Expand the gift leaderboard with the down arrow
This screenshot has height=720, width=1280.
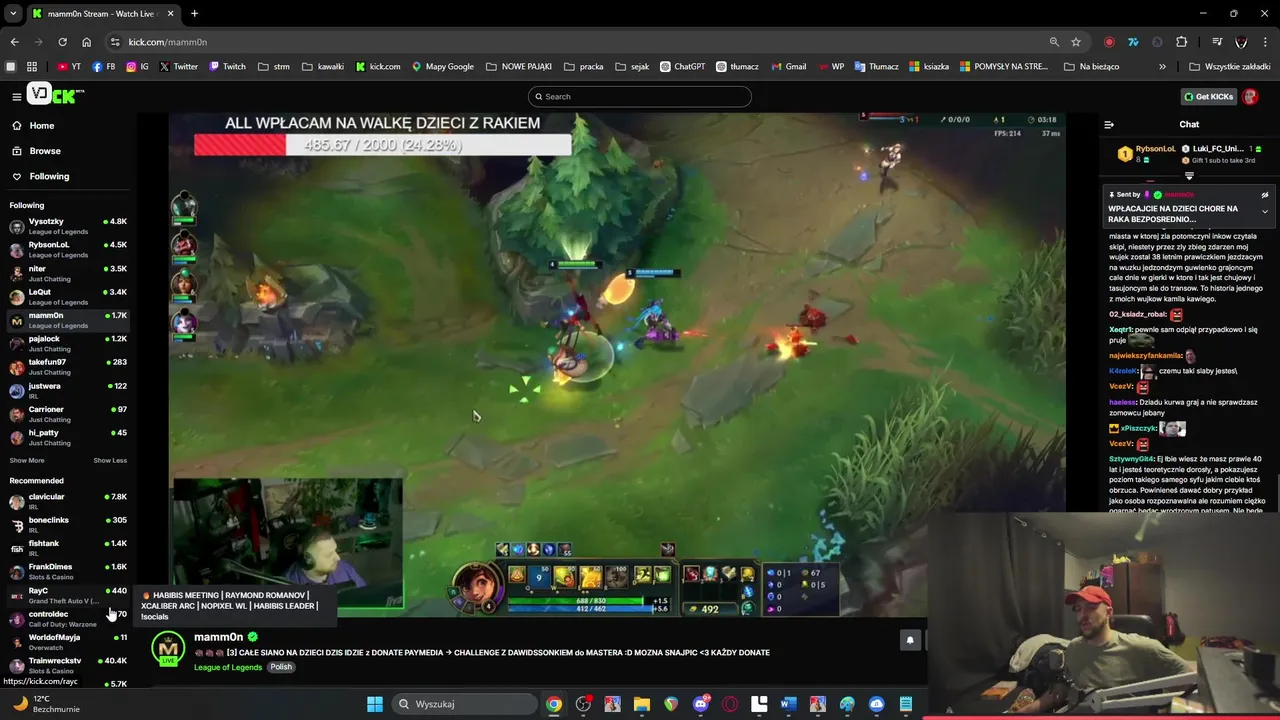(x=1189, y=175)
